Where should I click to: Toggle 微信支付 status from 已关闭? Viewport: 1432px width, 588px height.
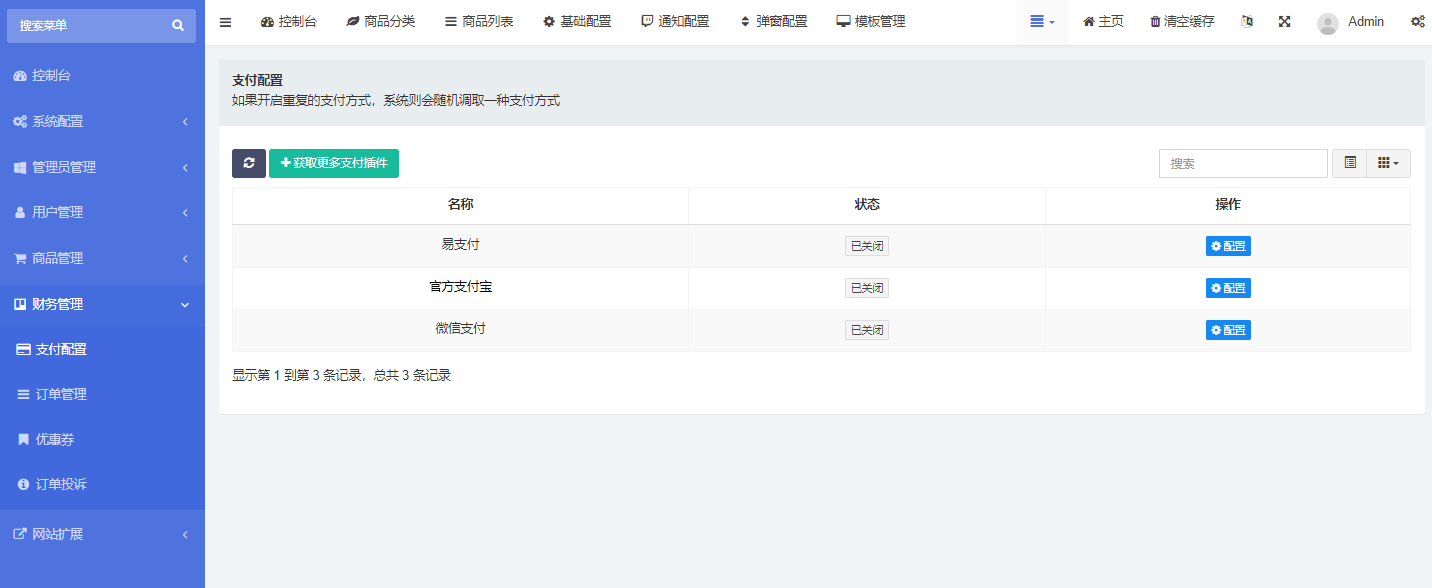(x=866, y=329)
